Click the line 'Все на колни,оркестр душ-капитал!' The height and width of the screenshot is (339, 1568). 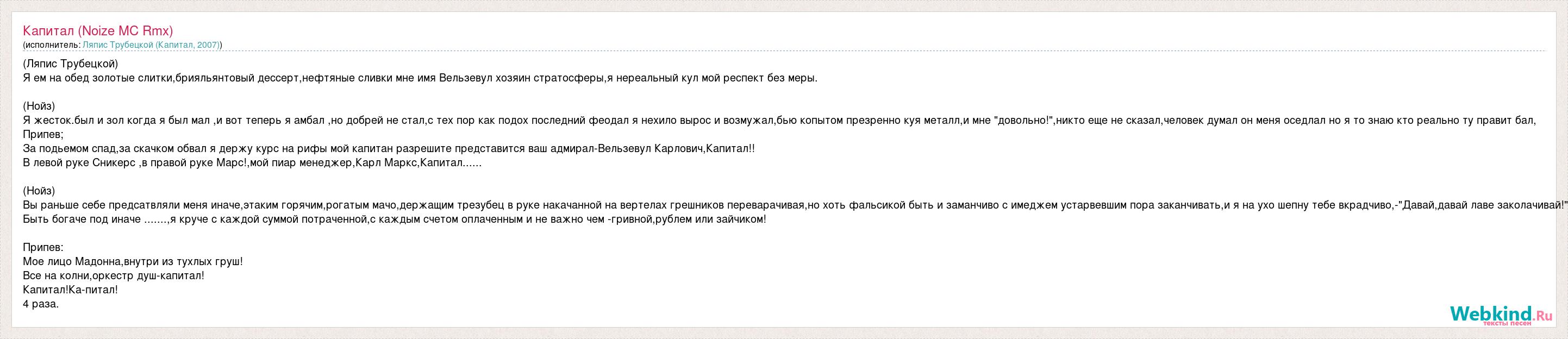tap(113, 275)
